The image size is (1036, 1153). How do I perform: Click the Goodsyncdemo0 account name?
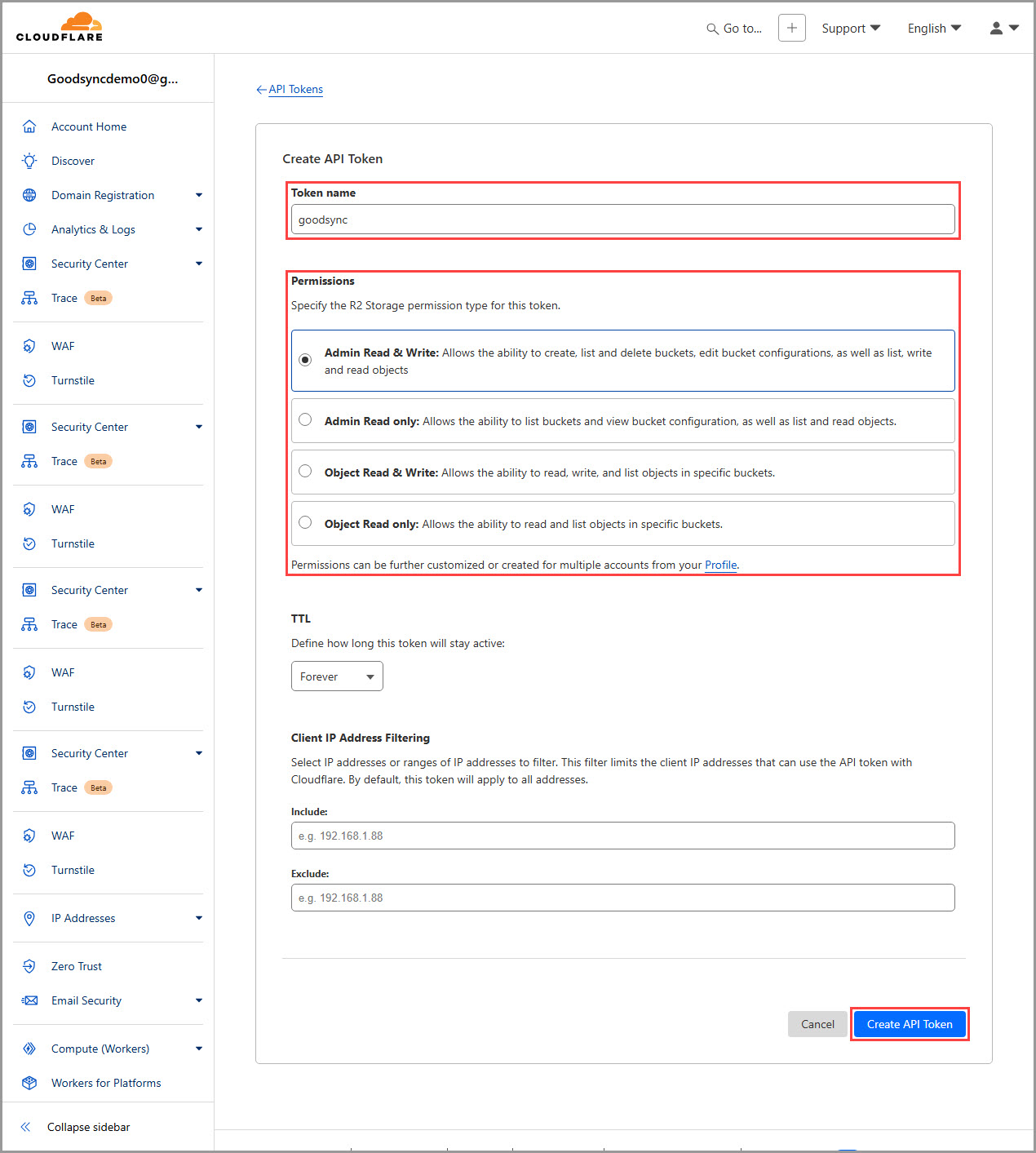pyautogui.click(x=113, y=79)
